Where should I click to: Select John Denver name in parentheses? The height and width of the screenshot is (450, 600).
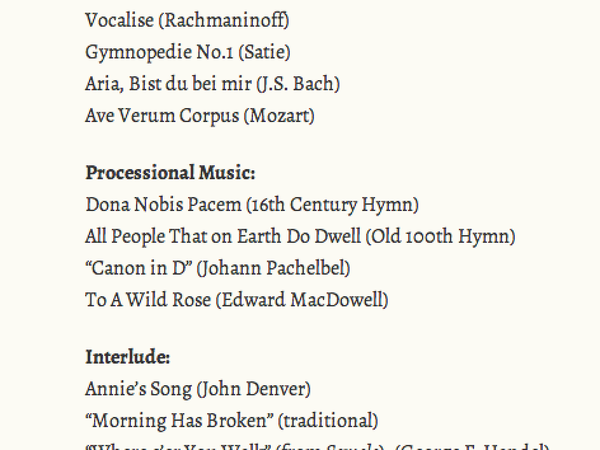254,389
